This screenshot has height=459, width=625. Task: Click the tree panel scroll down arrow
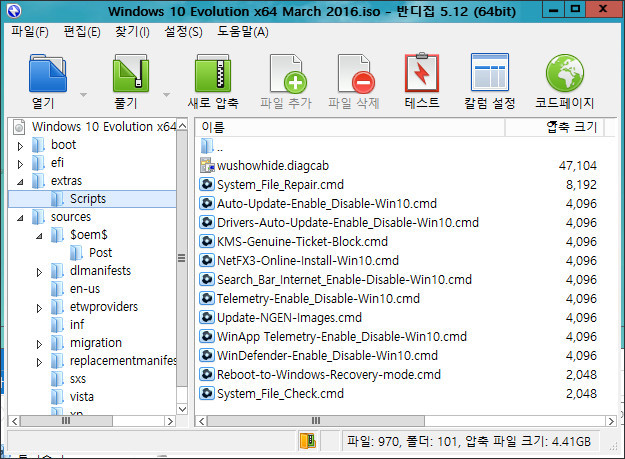click(182, 409)
